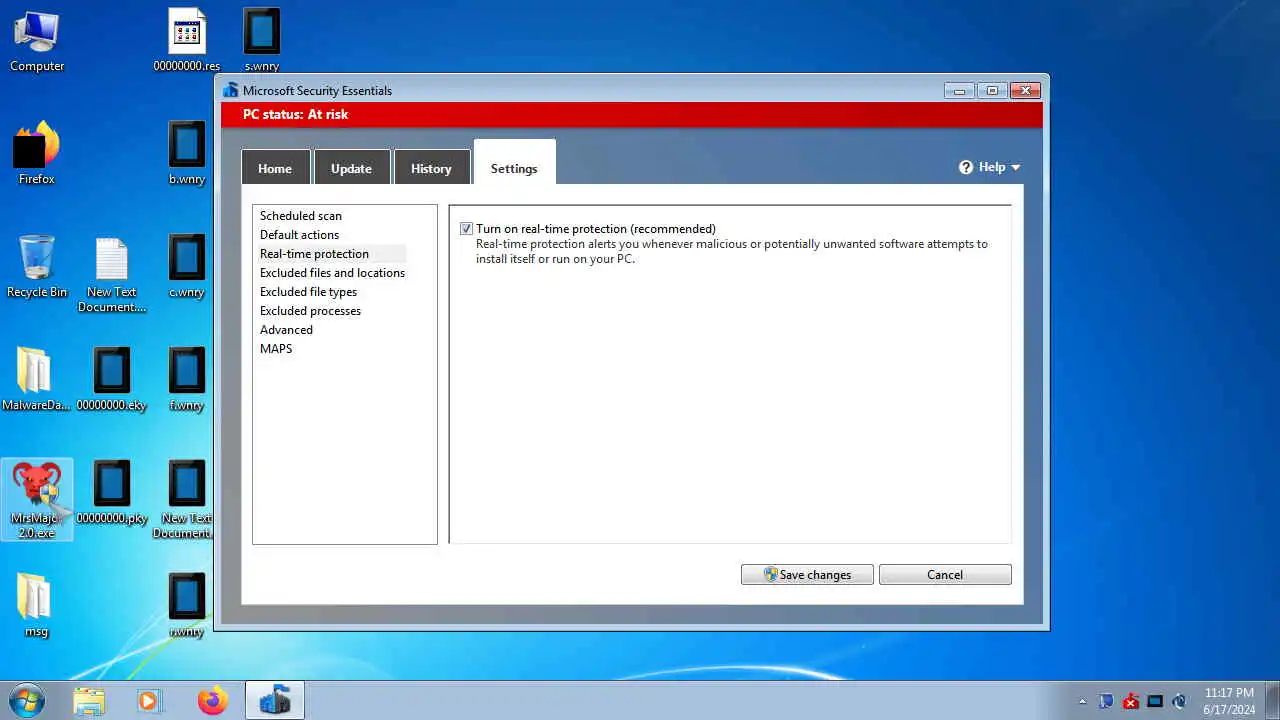The height and width of the screenshot is (720, 1280).
Task: Open Windows Explorer from the taskbar
Action: coord(88,701)
